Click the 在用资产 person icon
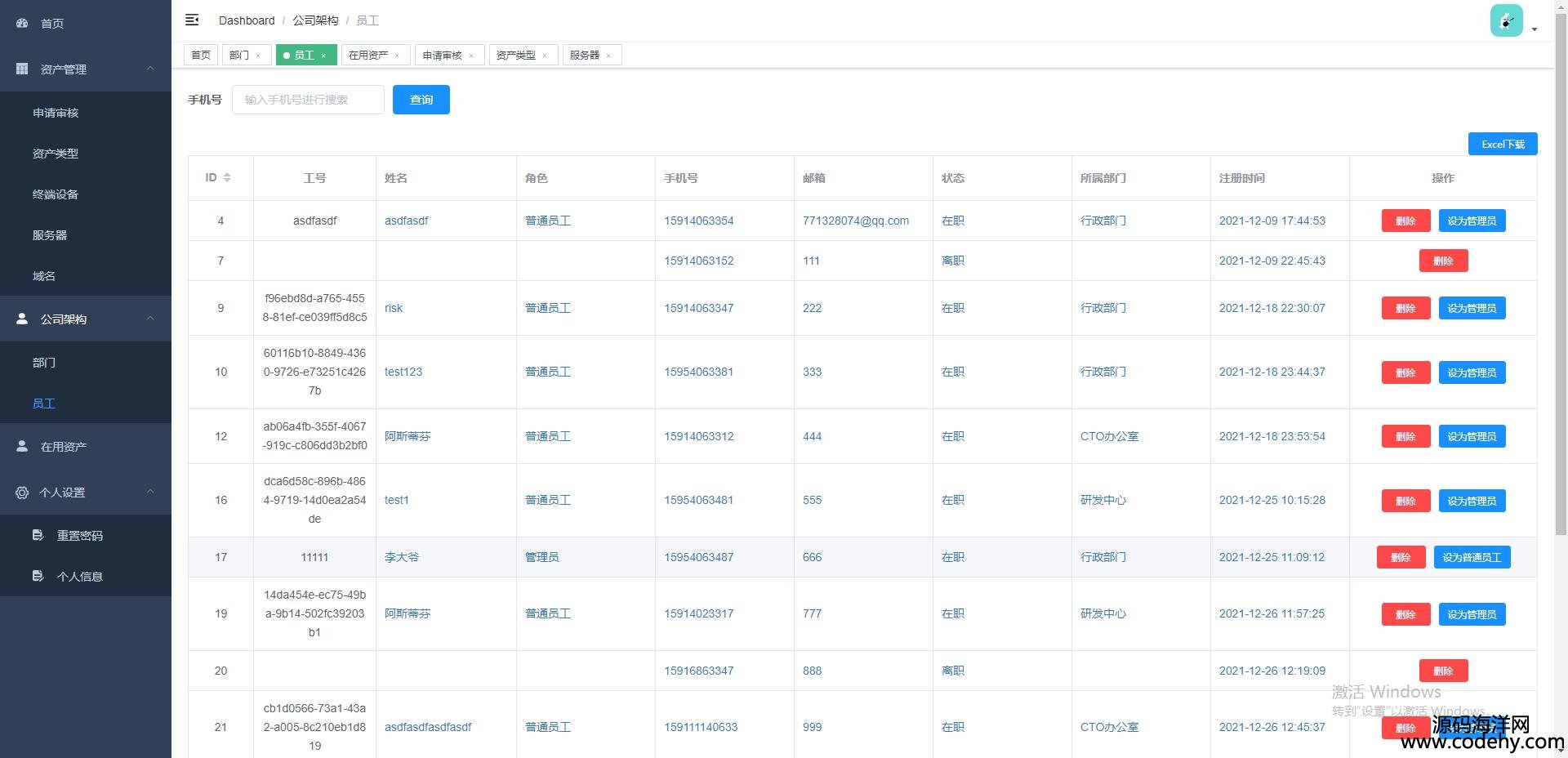 point(22,447)
